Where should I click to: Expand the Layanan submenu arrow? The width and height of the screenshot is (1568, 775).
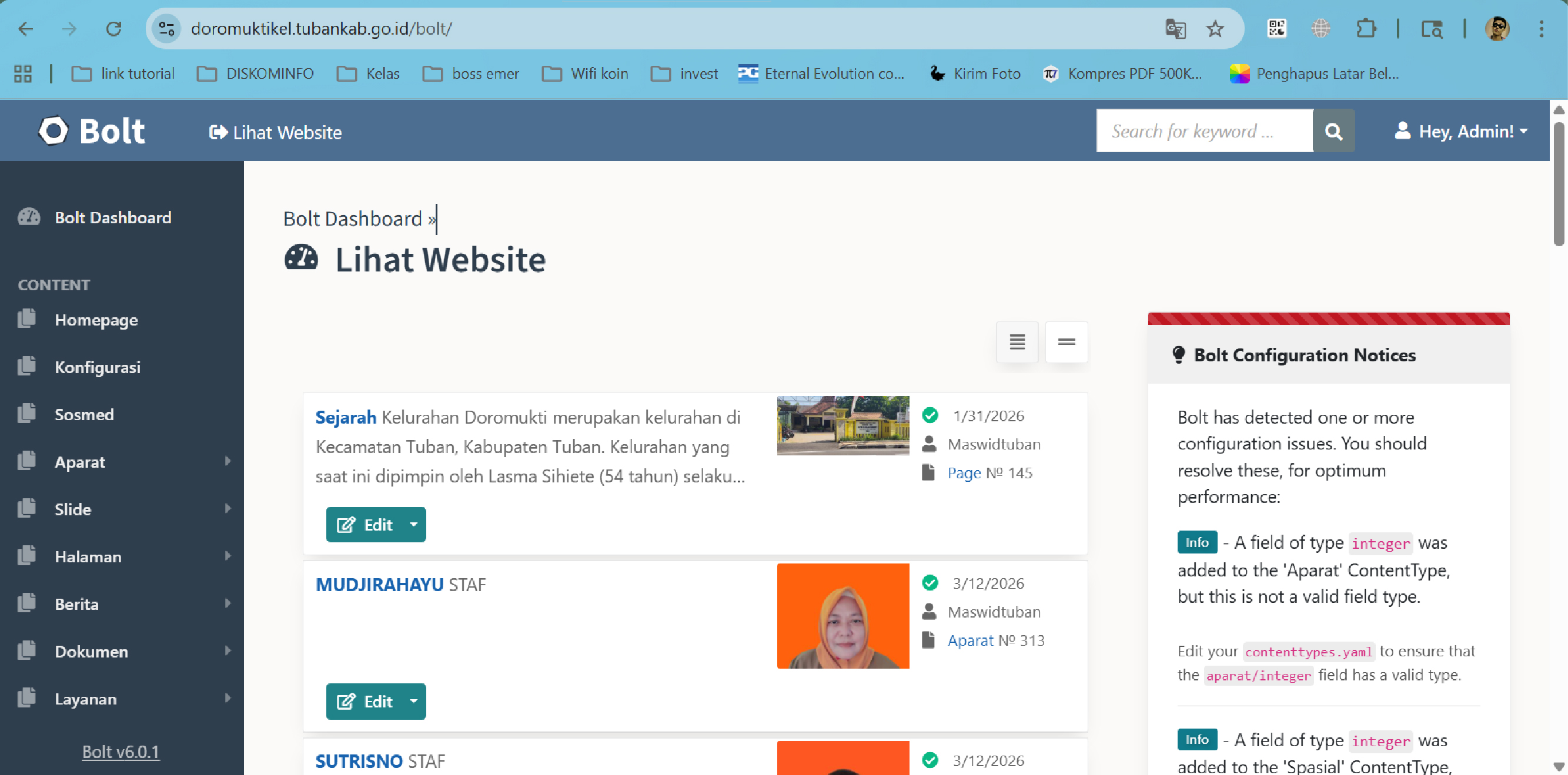228,699
